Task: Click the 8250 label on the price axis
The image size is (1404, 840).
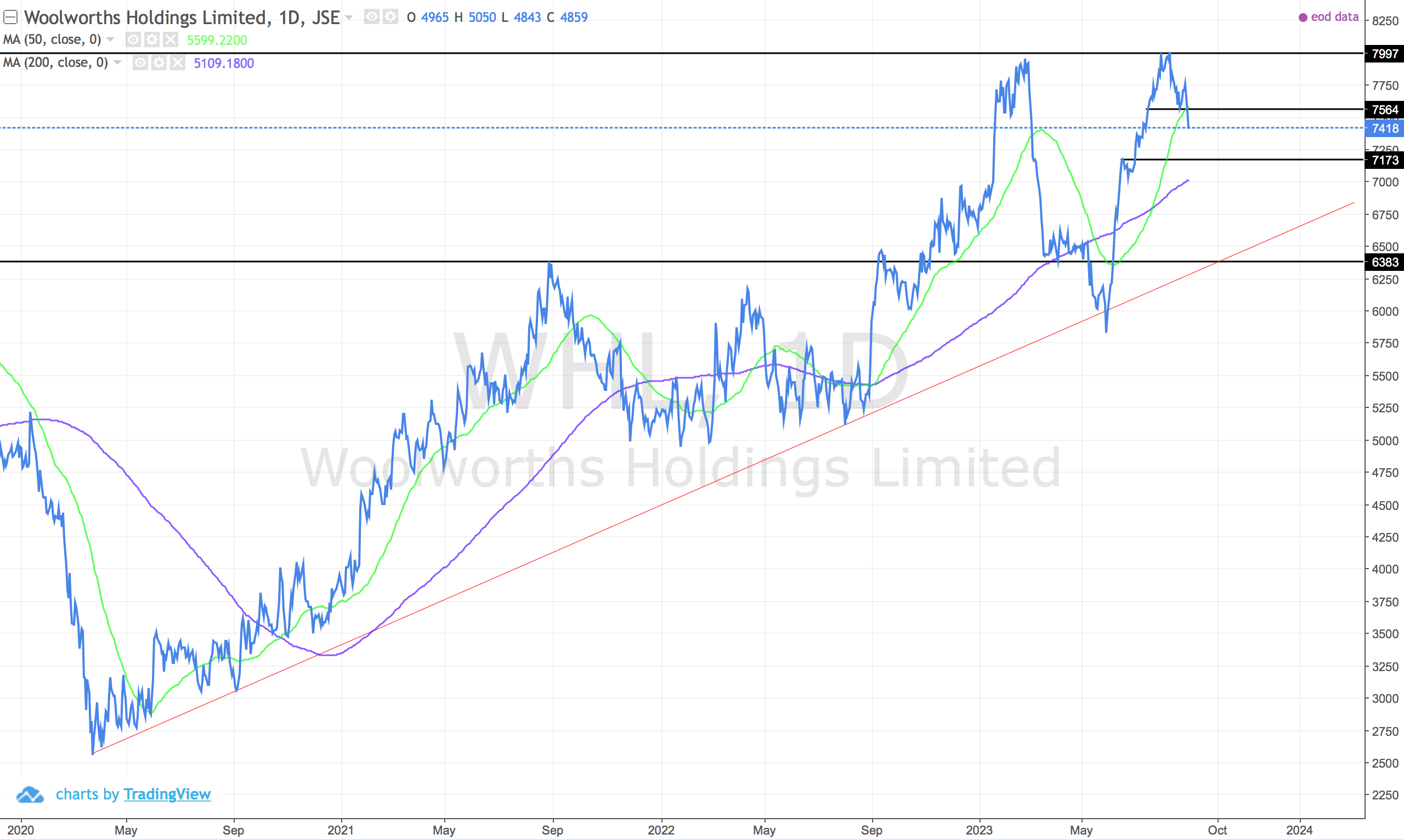Action: 1385,21
